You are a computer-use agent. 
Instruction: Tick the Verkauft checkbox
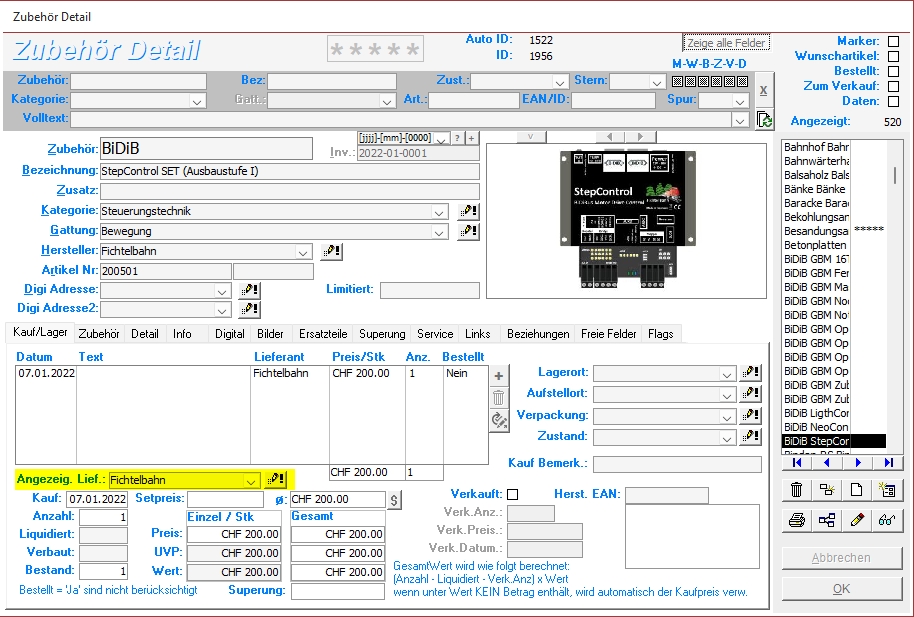pyautogui.click(x=512, y=495)
